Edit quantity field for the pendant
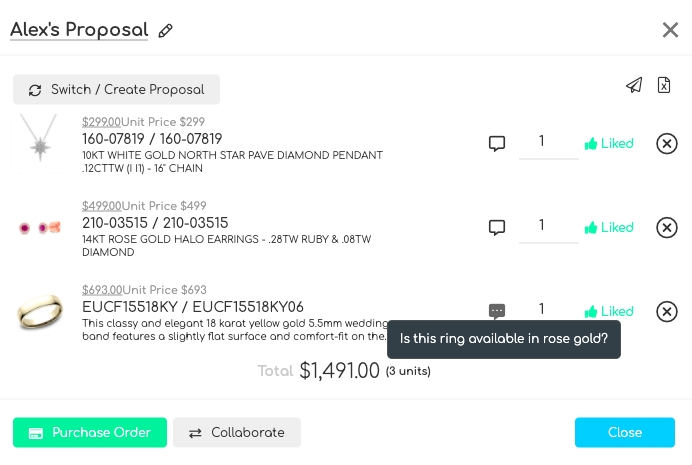The height and width of the screenshot is (465, 692). [x=549, y=142]
